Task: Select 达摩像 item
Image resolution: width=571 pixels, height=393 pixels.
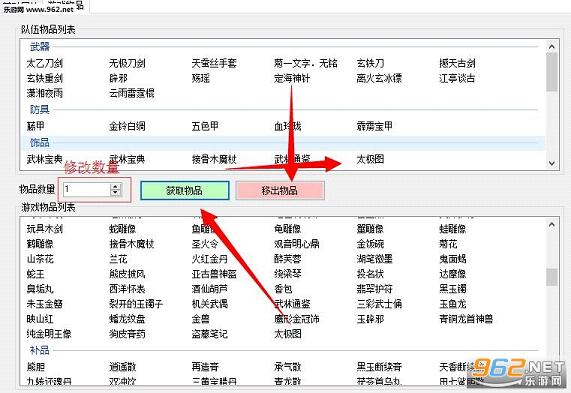Action: point(453,274)
